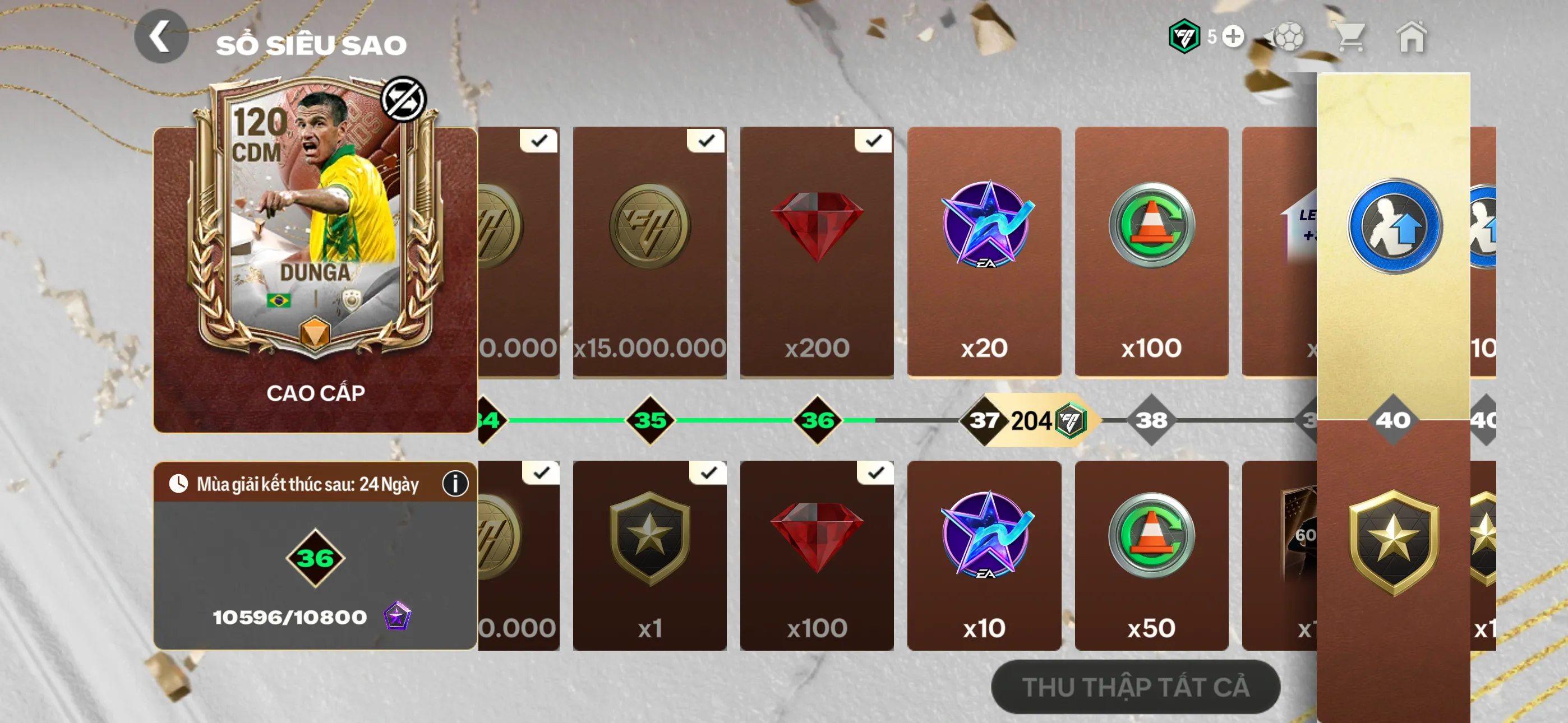Select bottom x50 training cone reward
1568x723 pixels.
(1151, 555)
